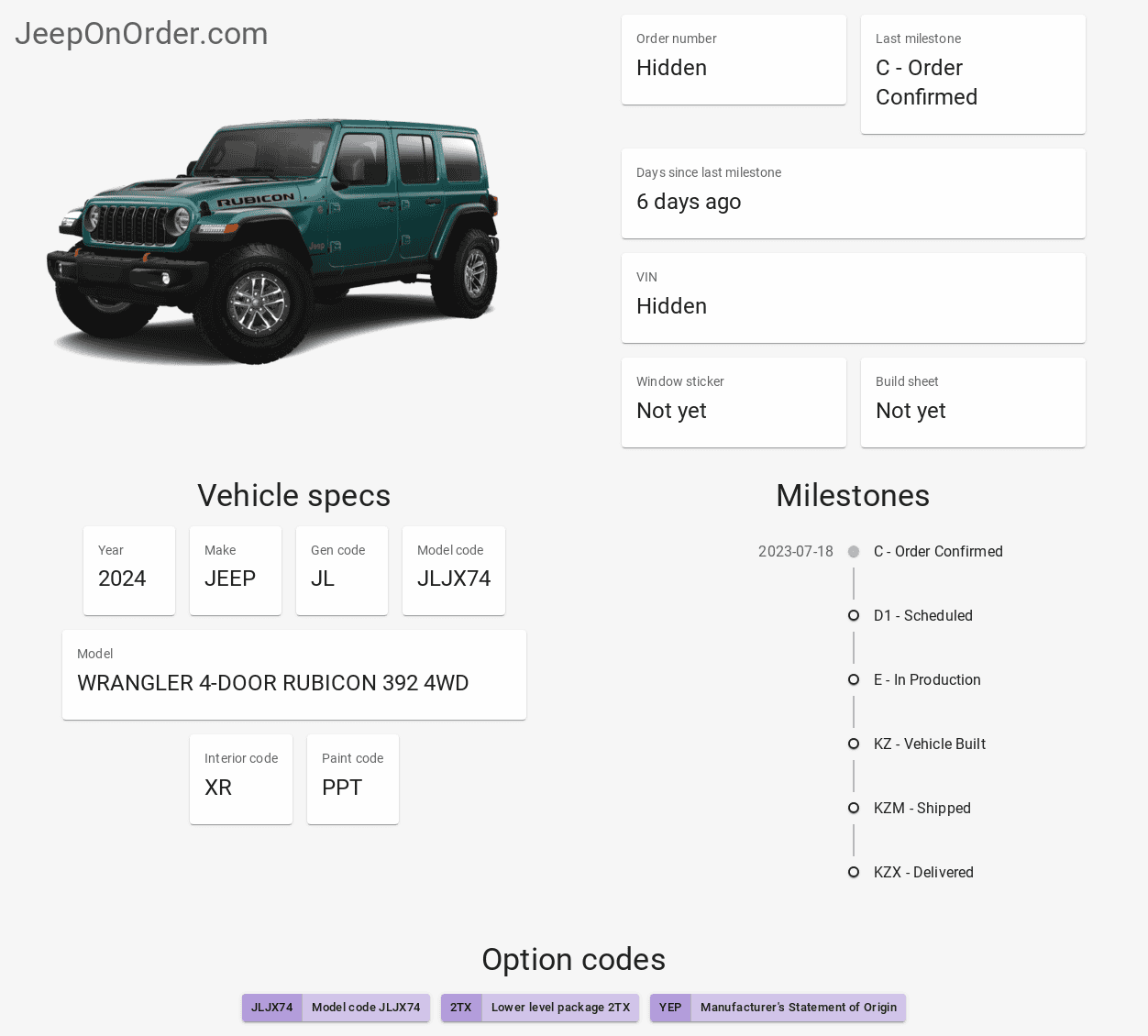Click the filled C - Order Confirmed milestone dot
Image resolution: width=1148 pixels, height=1036 pixels.
[854, 552]
